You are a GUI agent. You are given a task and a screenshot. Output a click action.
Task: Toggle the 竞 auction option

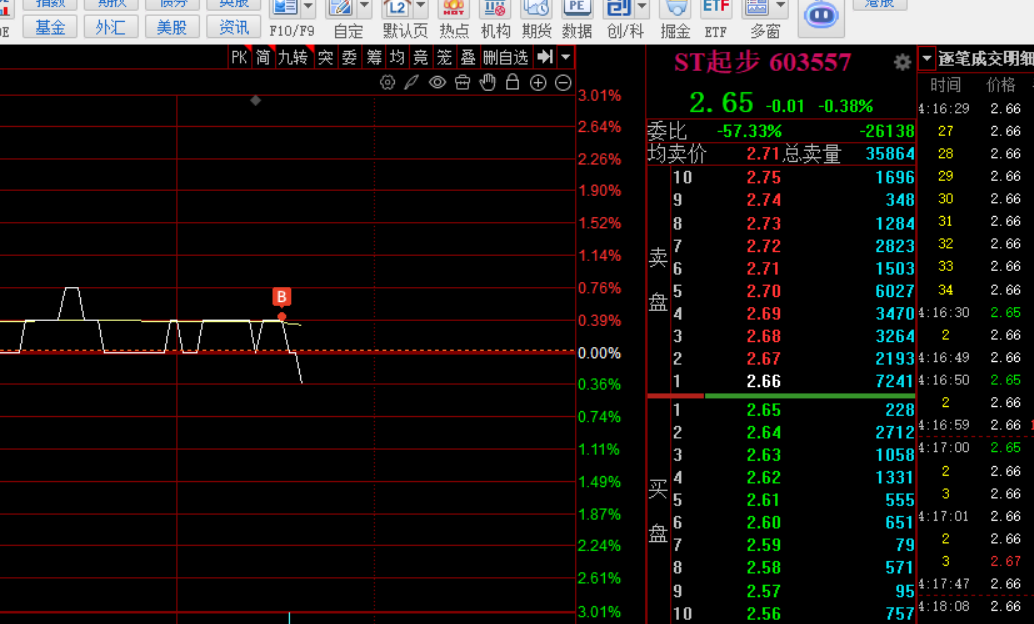tap(421, 58)
